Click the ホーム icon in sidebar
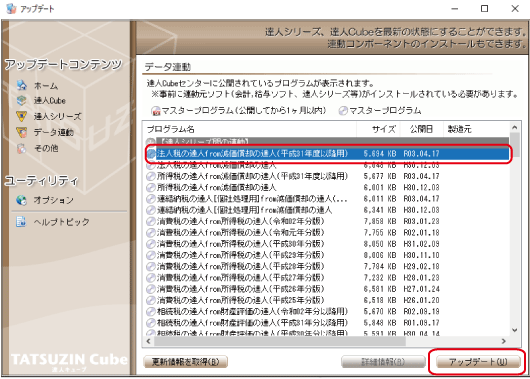The height and width of the screenshot is (379, 530). tap(22, 85)
